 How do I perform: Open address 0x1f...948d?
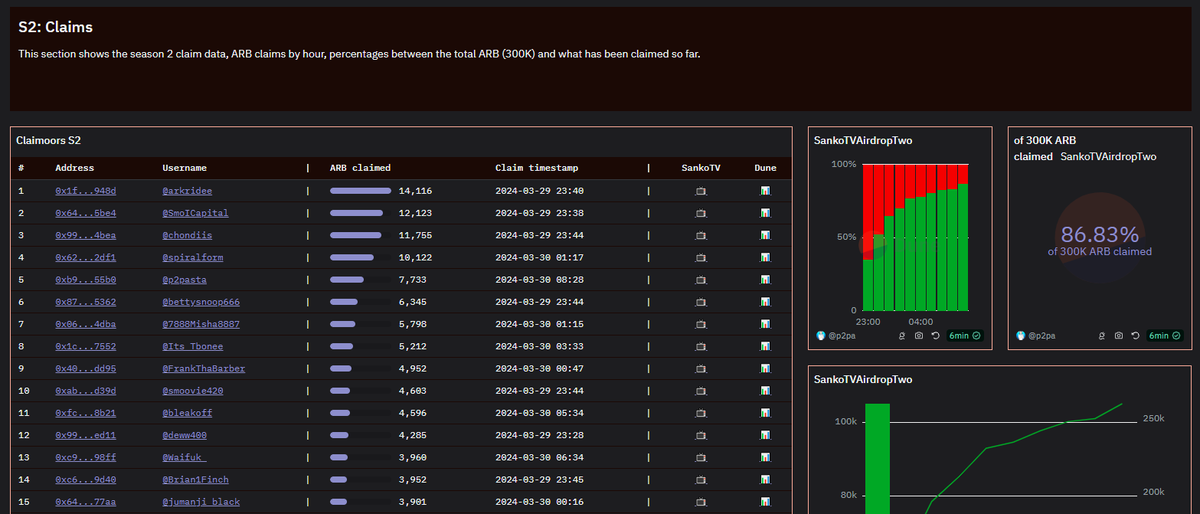tap(86, 190)
